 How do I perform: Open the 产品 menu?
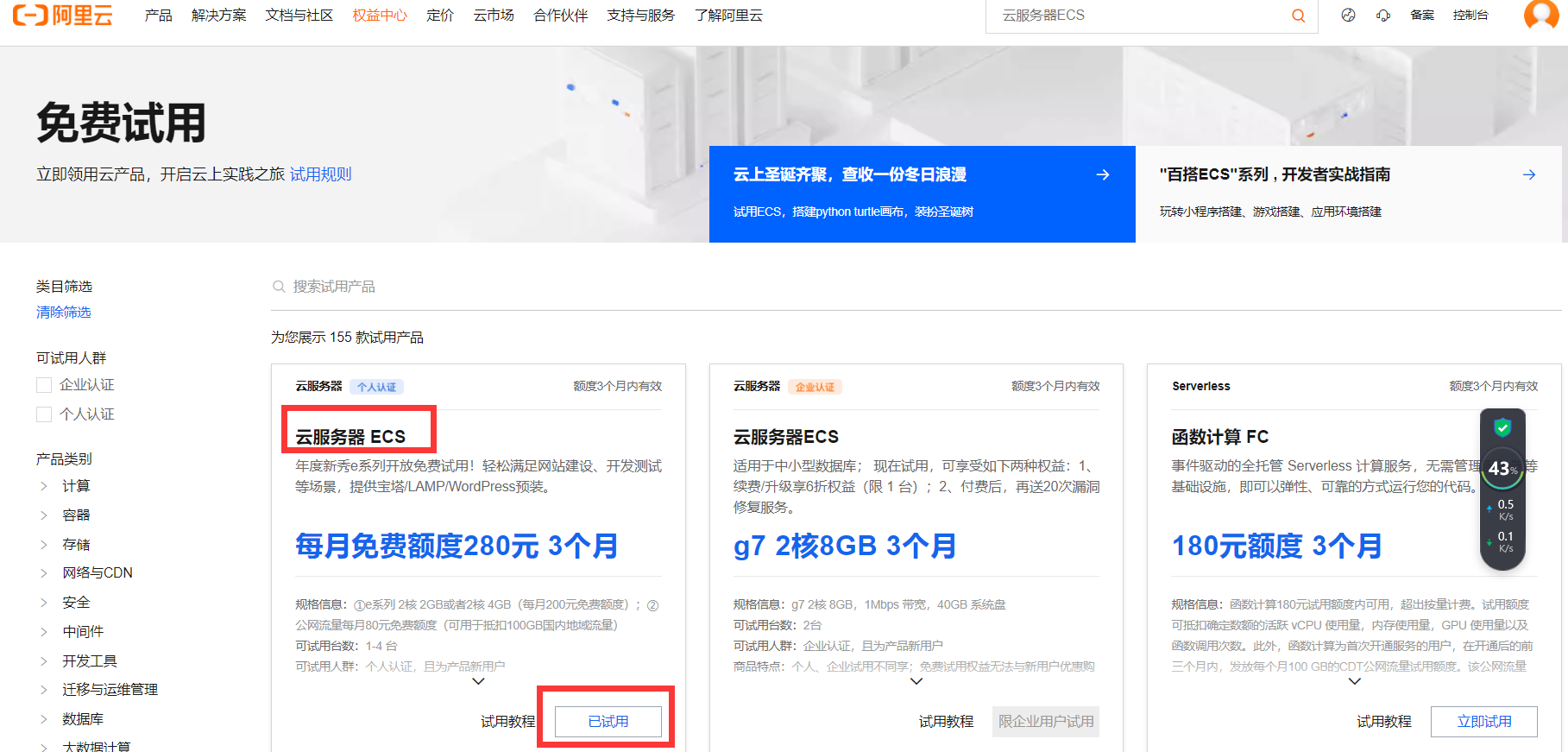pyautogui.click(x=158, y=16)
